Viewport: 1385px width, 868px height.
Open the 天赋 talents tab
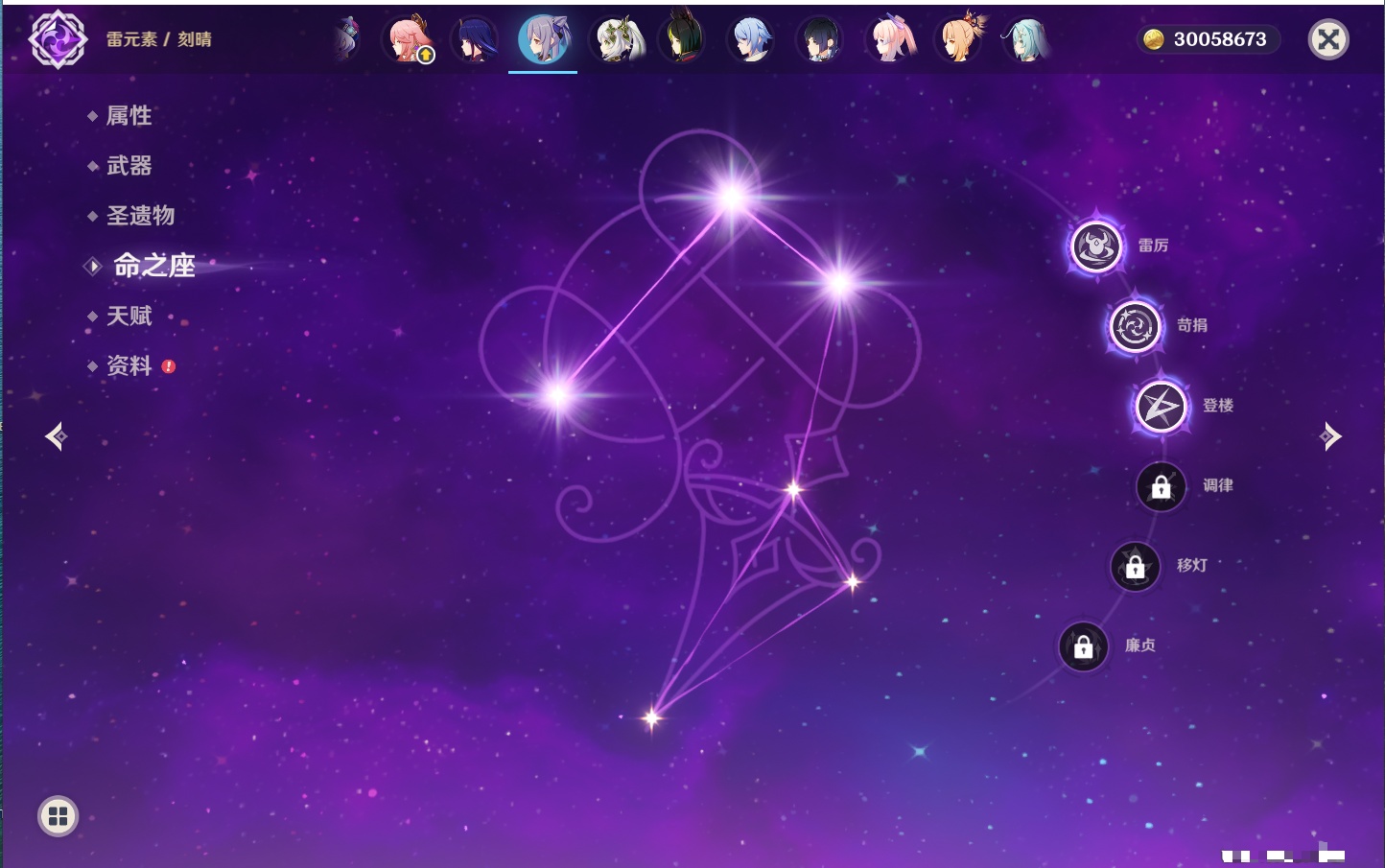click(x=129, y=316)
